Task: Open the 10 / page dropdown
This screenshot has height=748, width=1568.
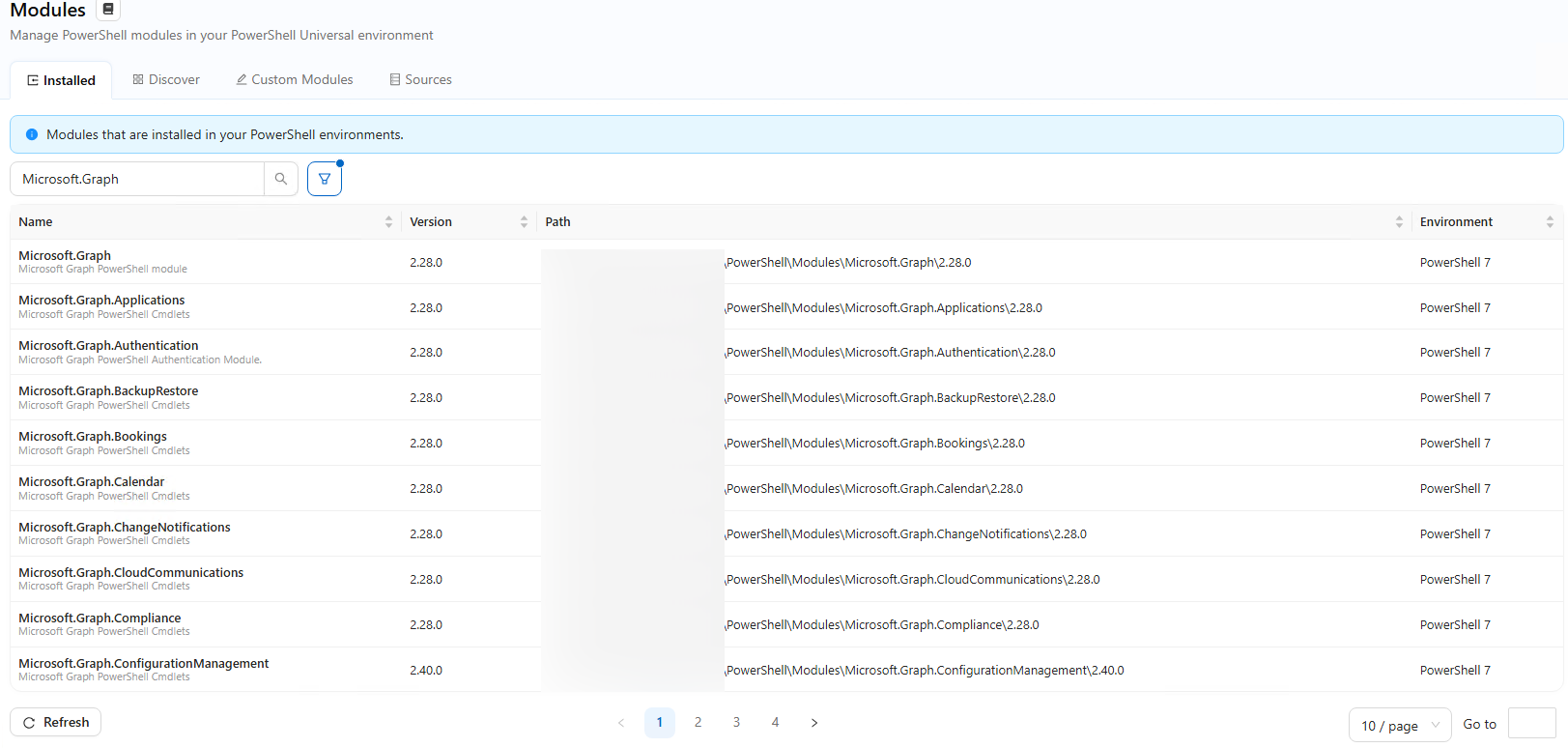Action: pos(1400,725)
